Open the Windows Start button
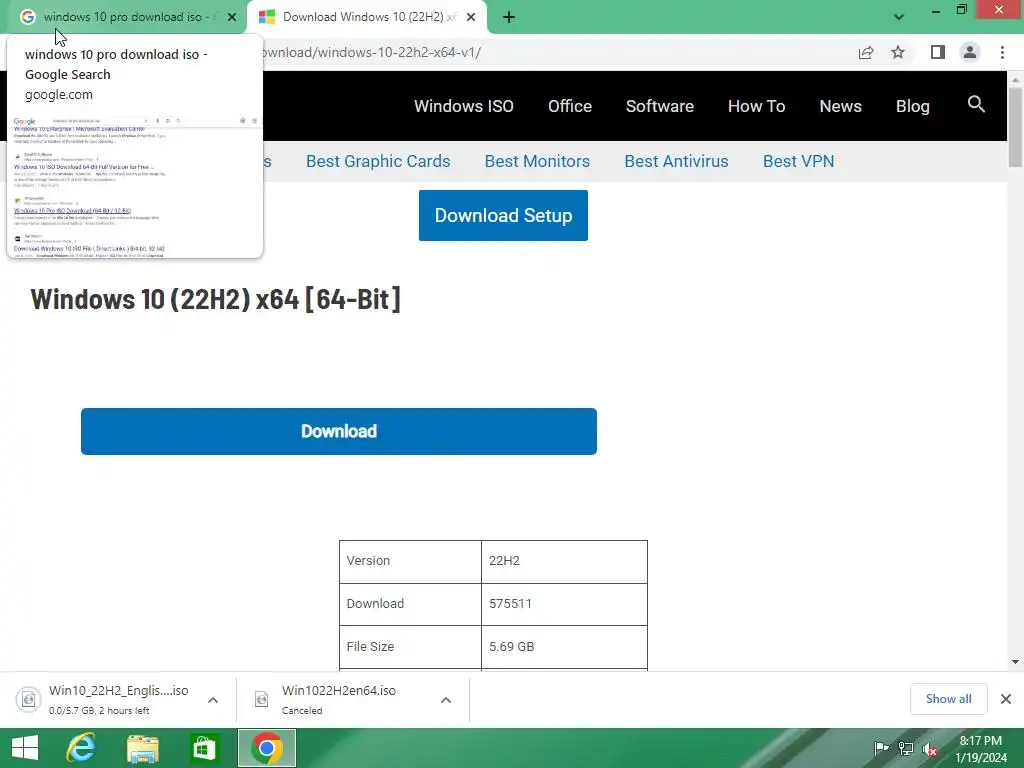The height and width of the screenshot is (768, 1024). [25, 748]
